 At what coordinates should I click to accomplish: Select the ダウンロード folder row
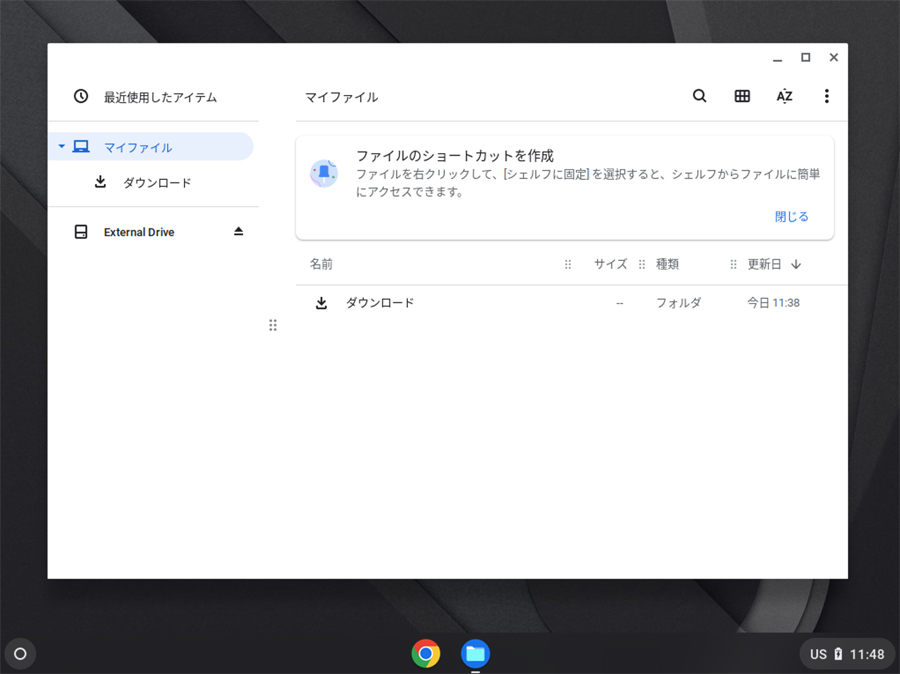pyautogui.click(x=380, y=303)
